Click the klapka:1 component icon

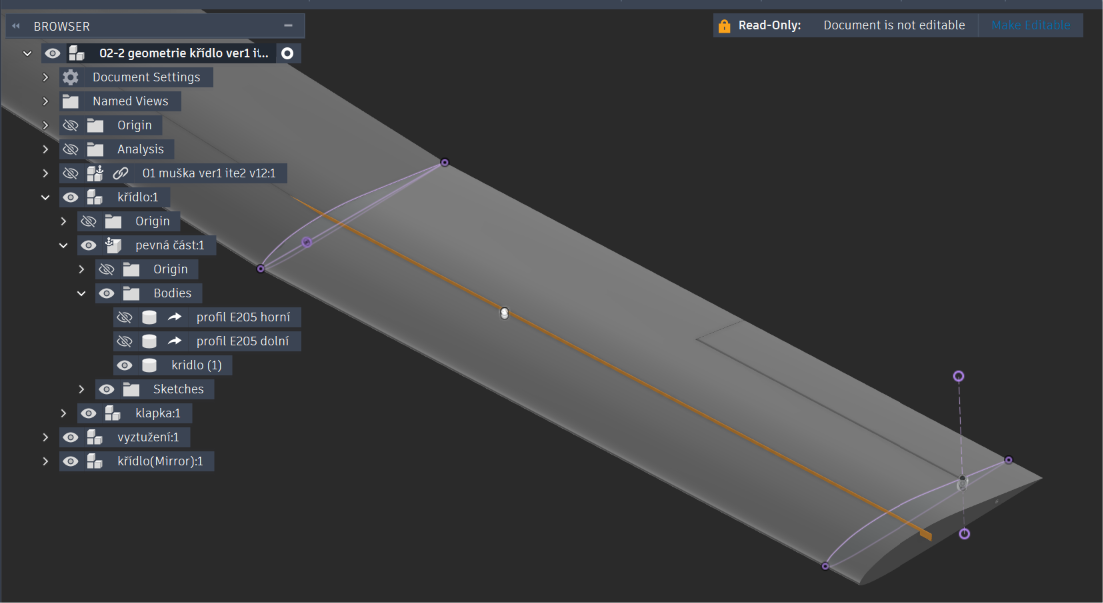point(113,413)
